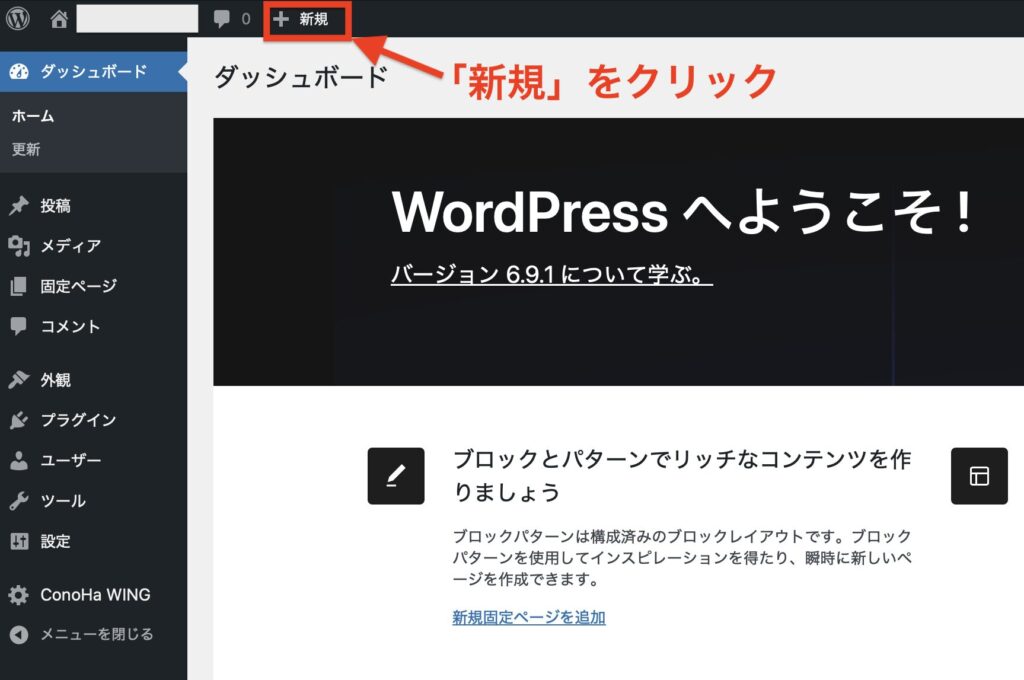This screenshot has height=680, width=1024.
Task: Click the 新規固定ページを追加 link
Action: pos(528,617)
